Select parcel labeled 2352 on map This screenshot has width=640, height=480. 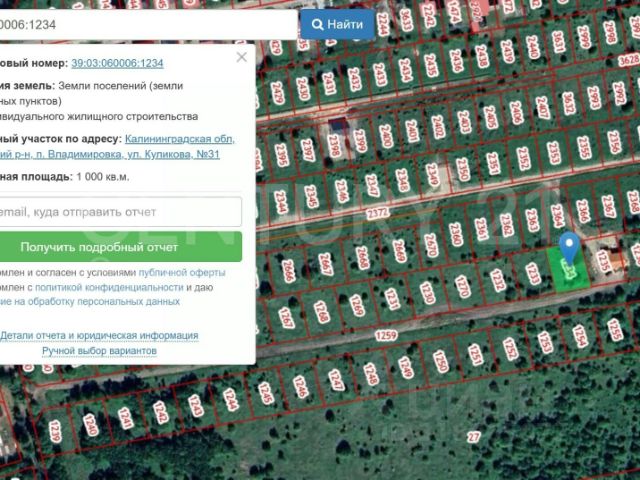(x=524, y=158)
